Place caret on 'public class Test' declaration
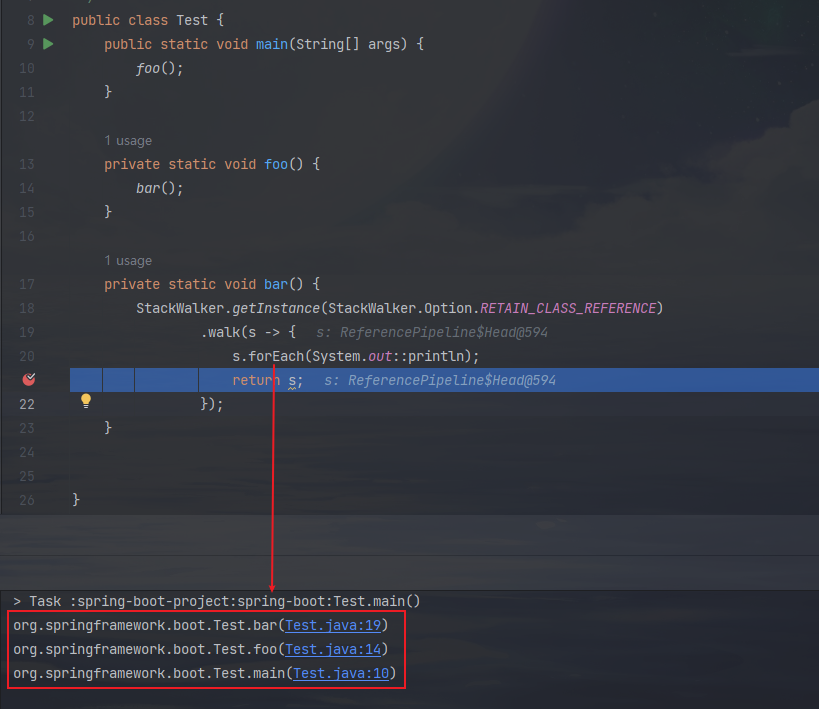The image size is (819, 709). (x=140, y=20)
